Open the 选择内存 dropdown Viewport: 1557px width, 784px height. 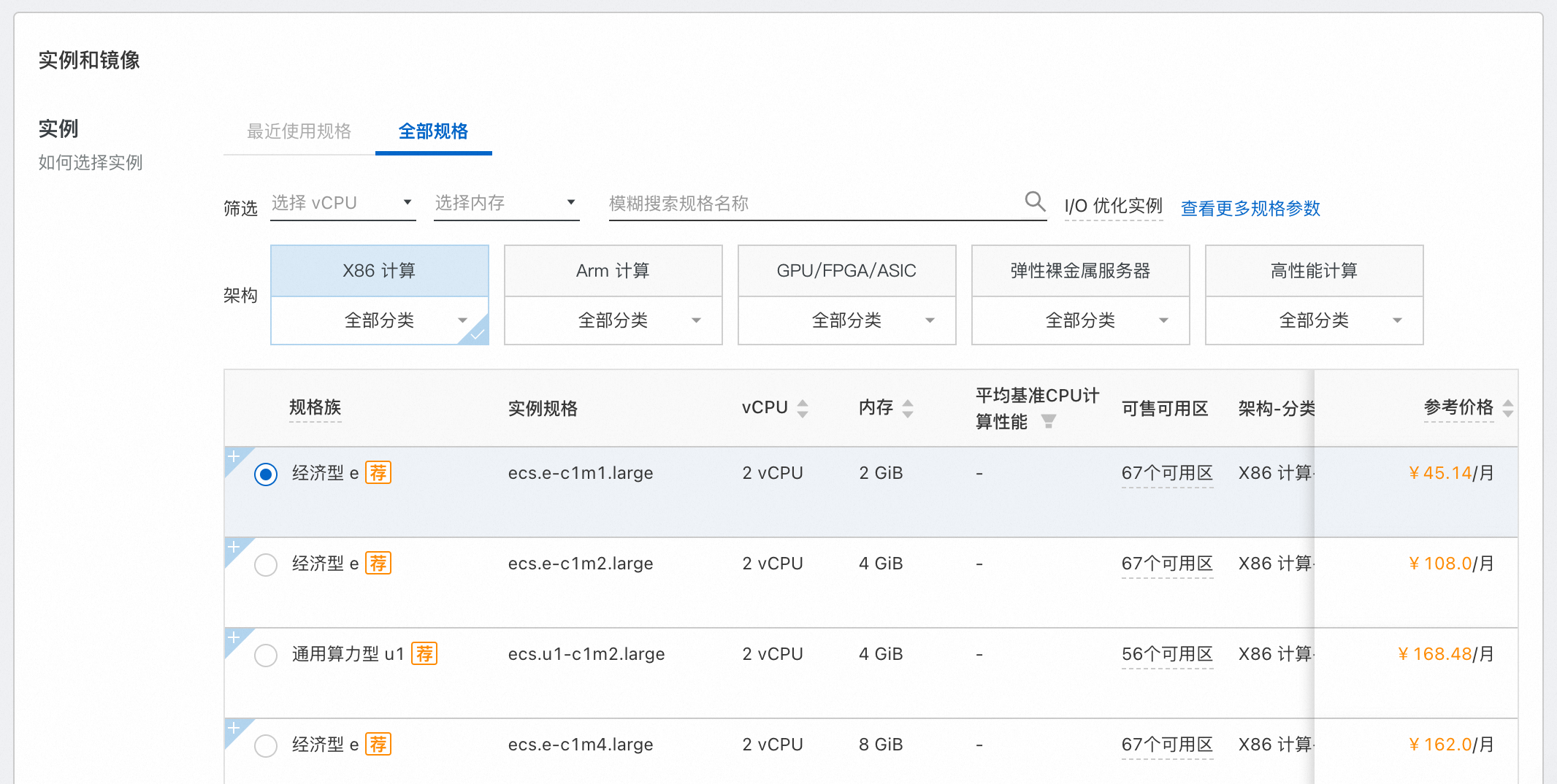(505, 202)
